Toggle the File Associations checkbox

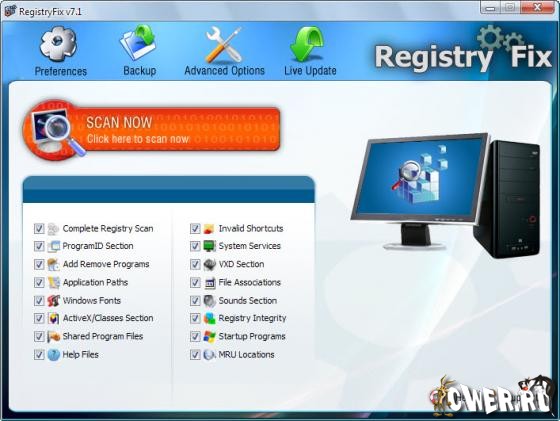(x=195, y=283)
